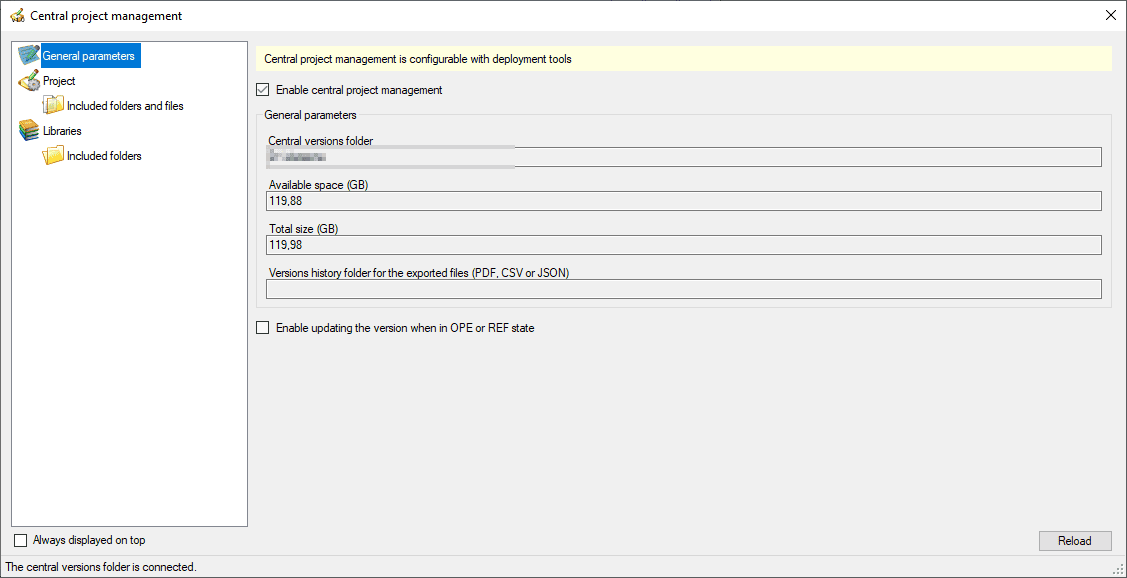Select the Libraries tree node
The width and height of the screenshot is (1127, 578).
62,131
